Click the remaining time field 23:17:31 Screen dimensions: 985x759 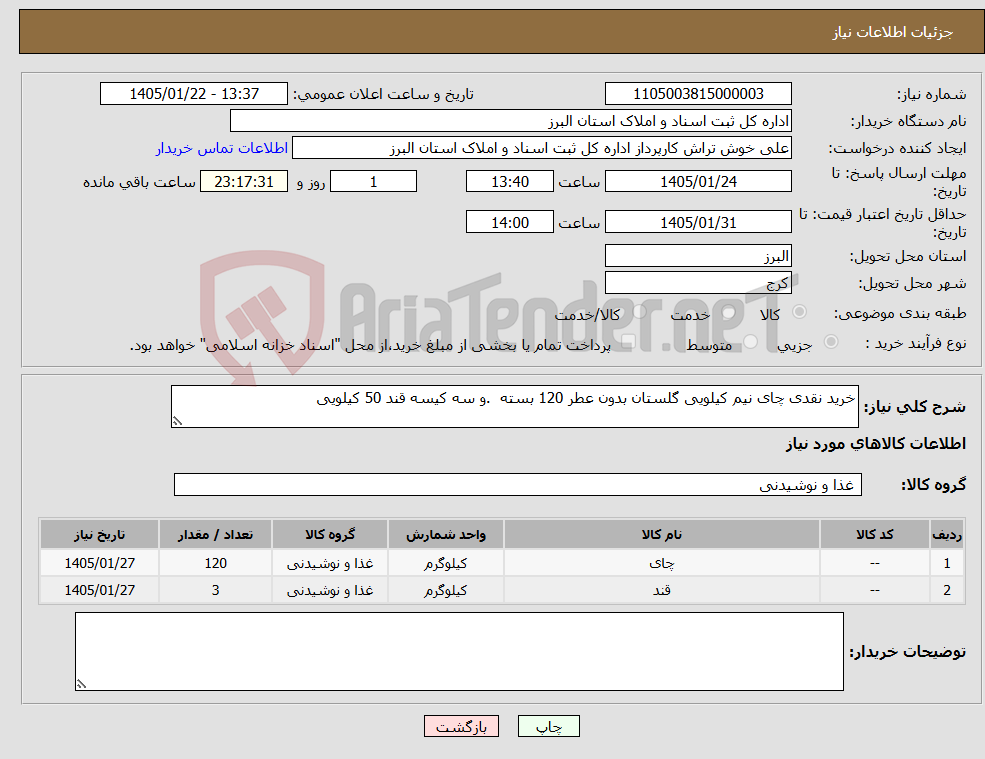click(244, 182)
